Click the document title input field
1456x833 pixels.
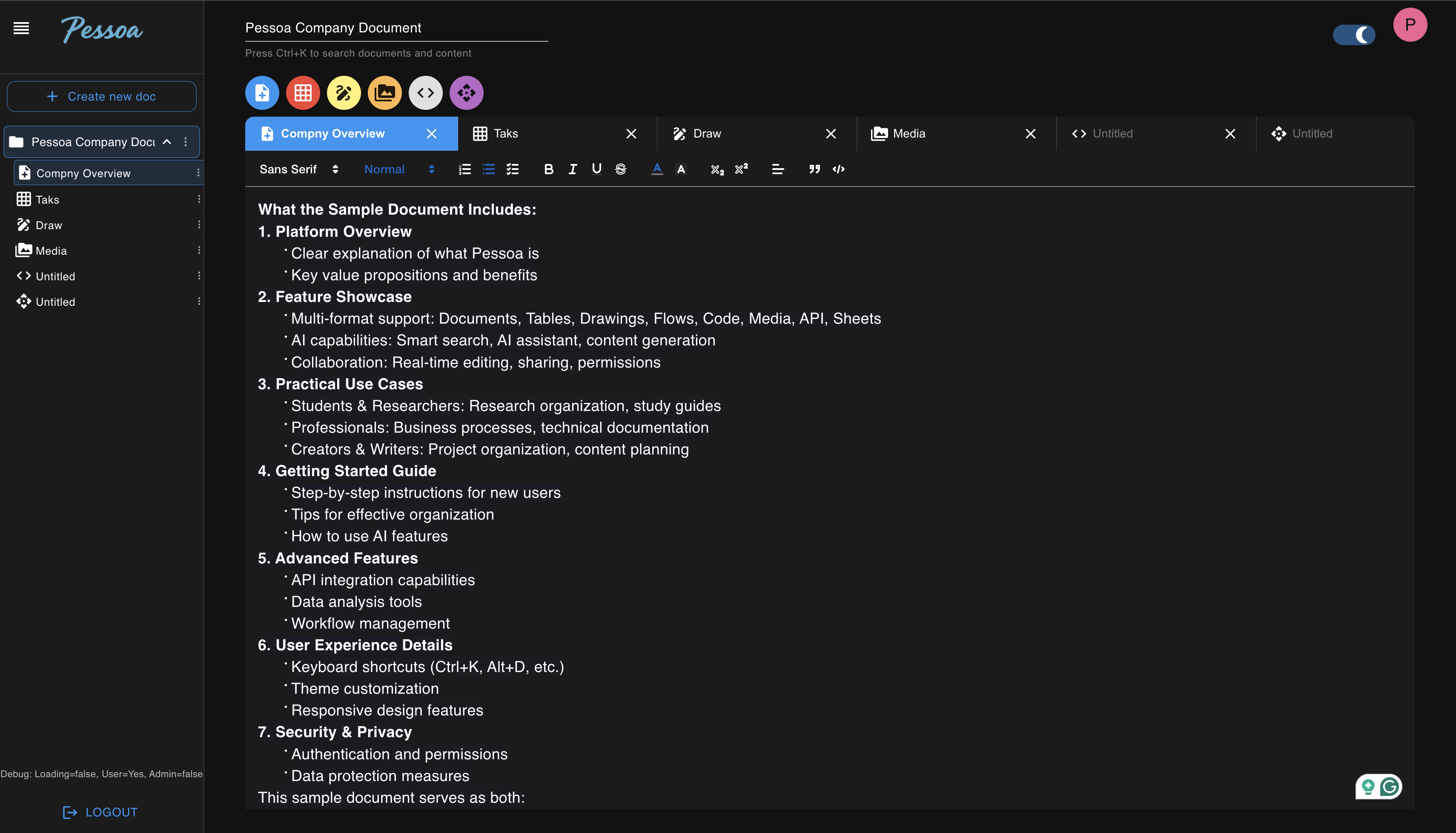(396, 28)
